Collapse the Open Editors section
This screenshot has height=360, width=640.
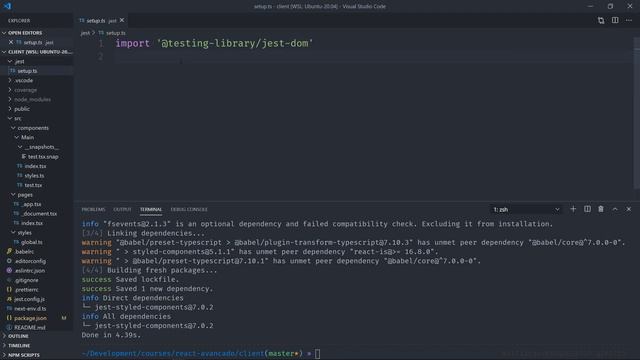(37, 33)
